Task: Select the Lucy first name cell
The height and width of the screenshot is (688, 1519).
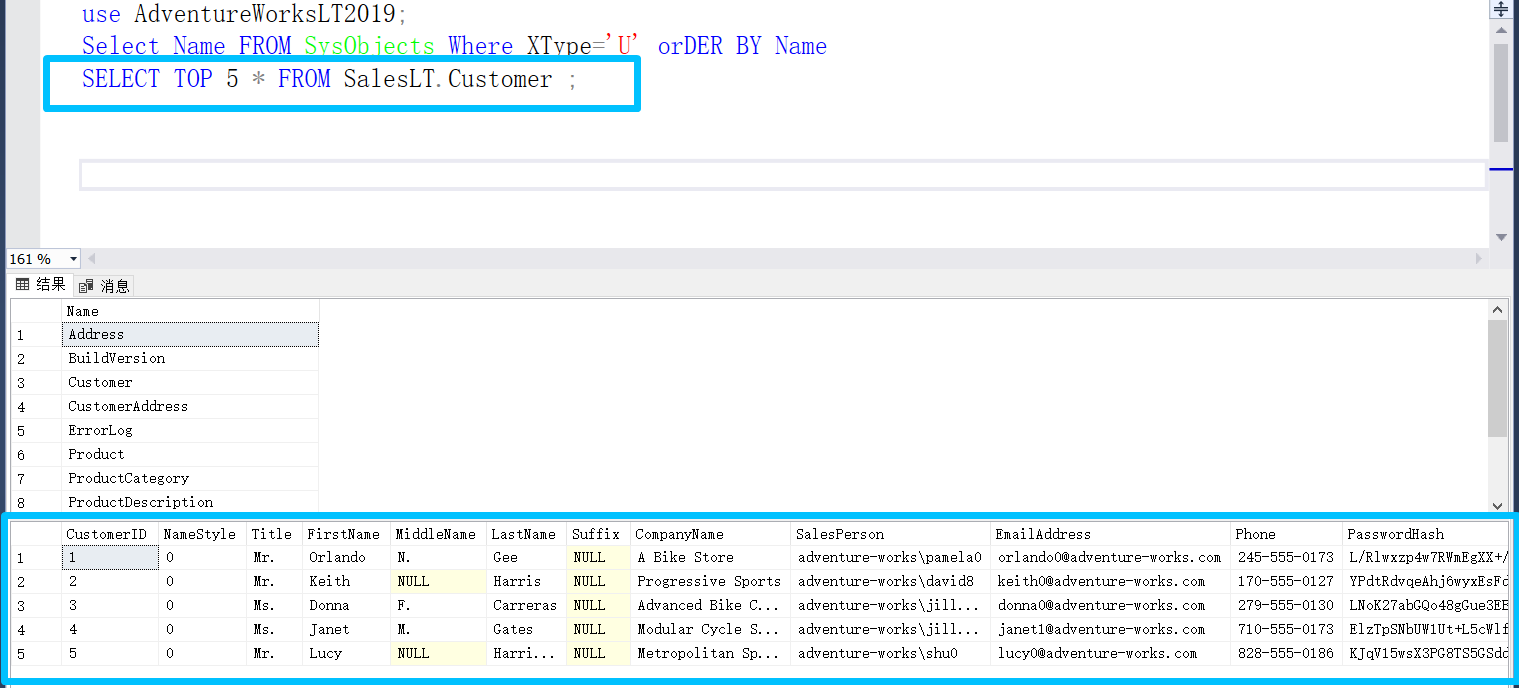Action: pyautogui.click(x=346, y=653)
